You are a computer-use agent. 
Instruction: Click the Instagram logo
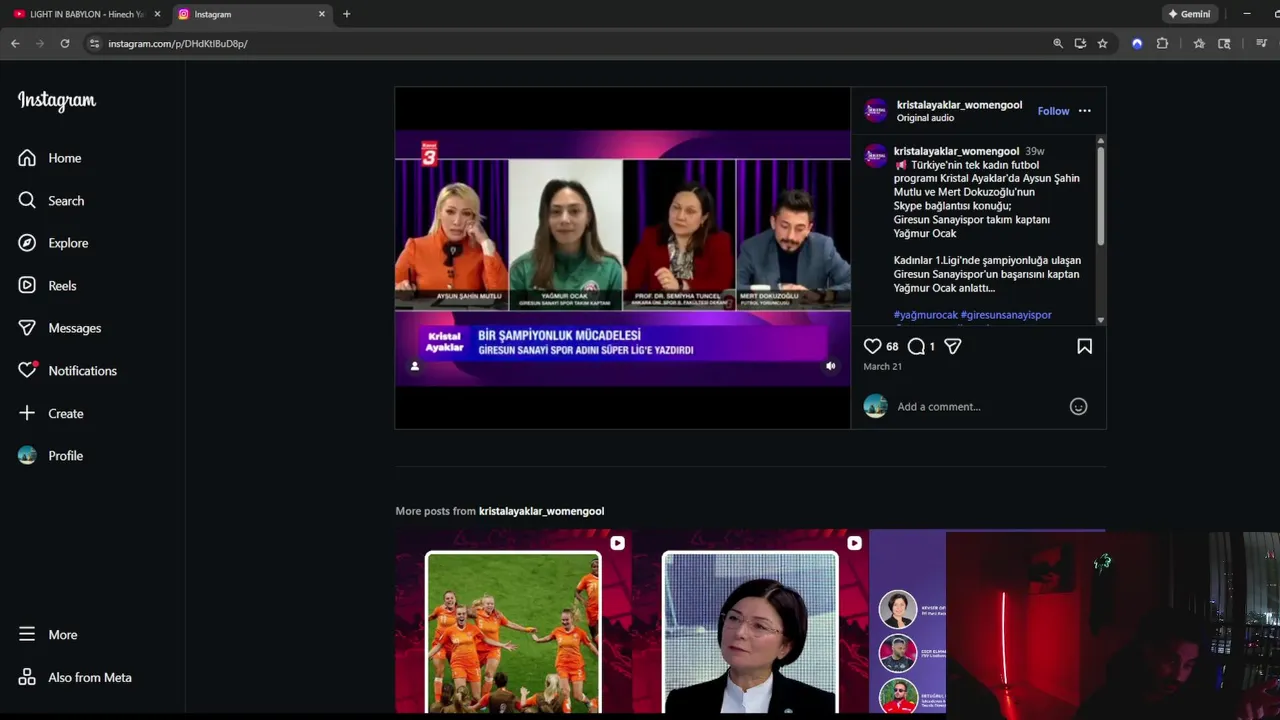(x=57, y=101)
